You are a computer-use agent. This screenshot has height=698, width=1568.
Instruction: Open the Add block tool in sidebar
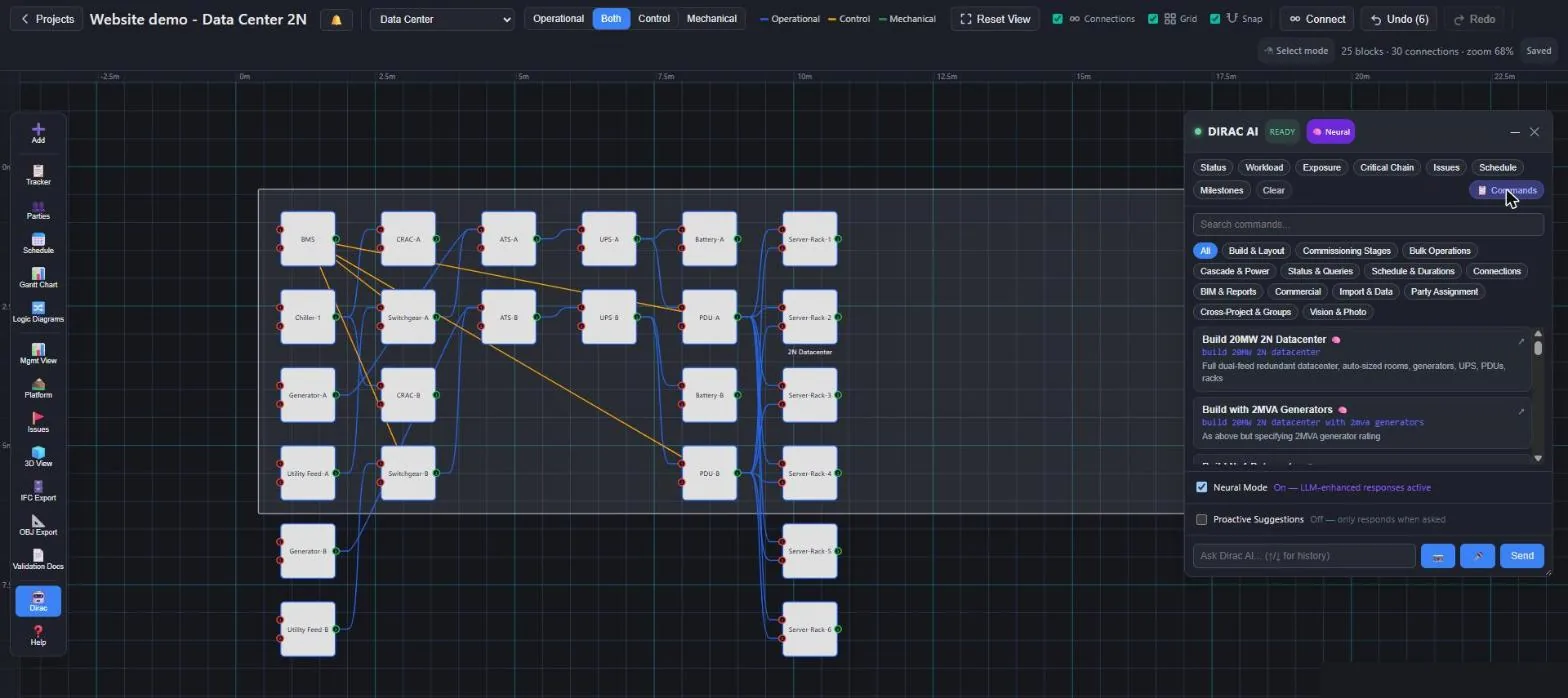click(38, 133)
